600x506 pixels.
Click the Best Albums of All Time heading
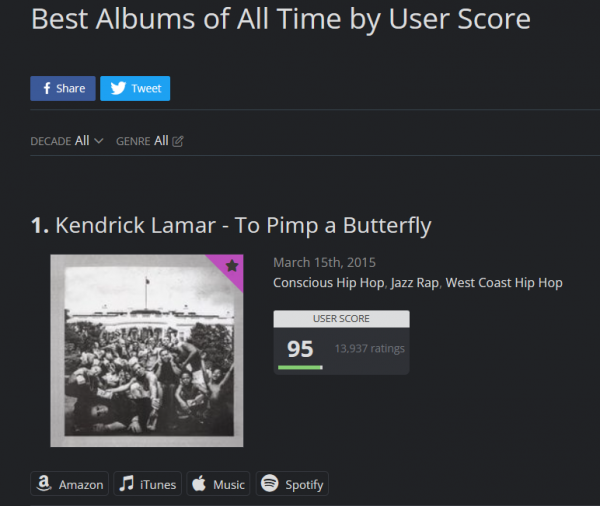pos(281,19)
